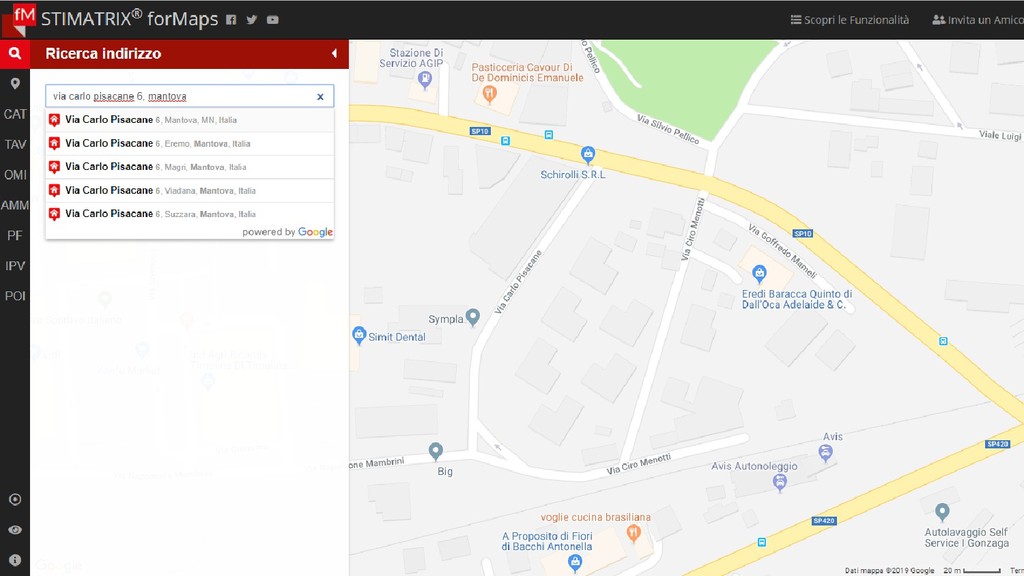Select Via Carlo Pisacane 6, Mantova, MN suggestion
This screenshot has width=1024, height=576.
[x=189, y=120]
